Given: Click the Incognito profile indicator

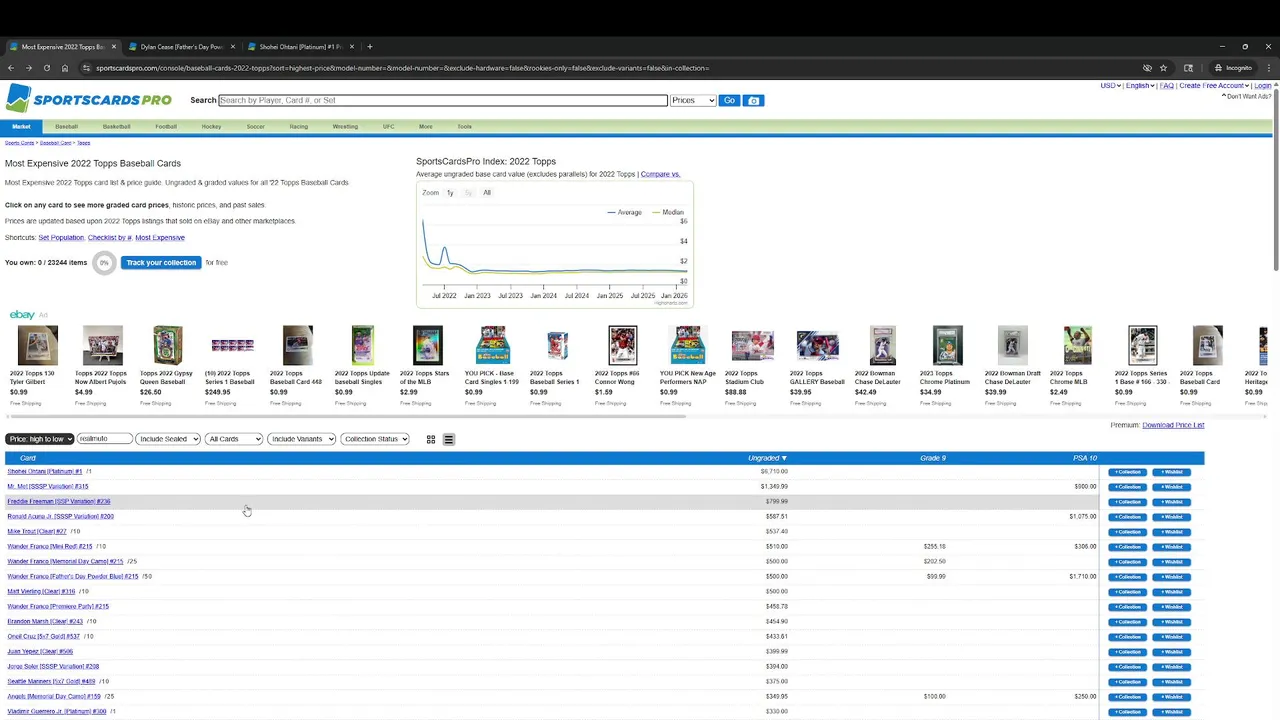Looking at the screenshot, I should tap(1232, 68).
